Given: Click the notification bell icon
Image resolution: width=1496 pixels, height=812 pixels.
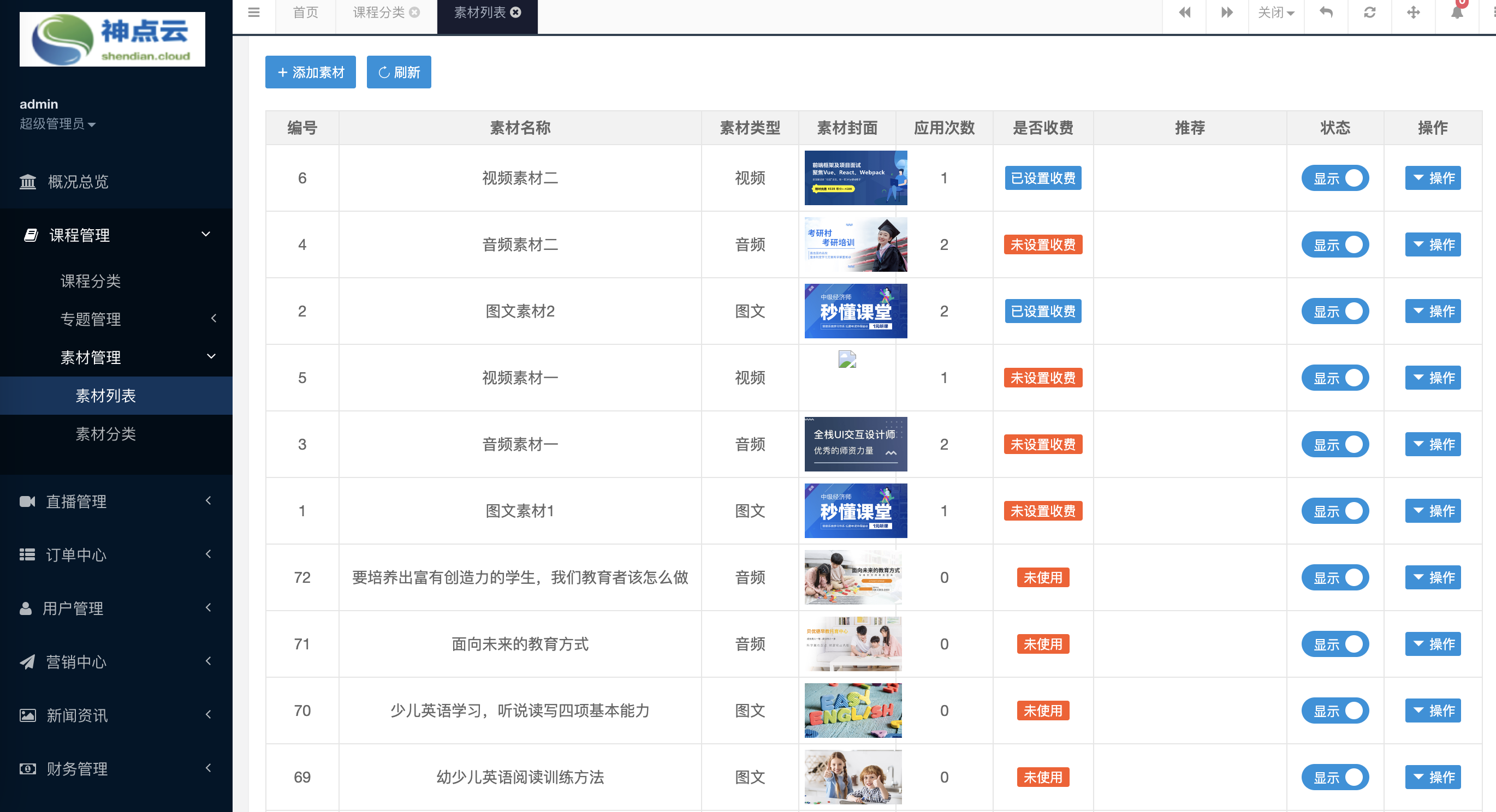Looking at the screenshot, I should 1457,12.
